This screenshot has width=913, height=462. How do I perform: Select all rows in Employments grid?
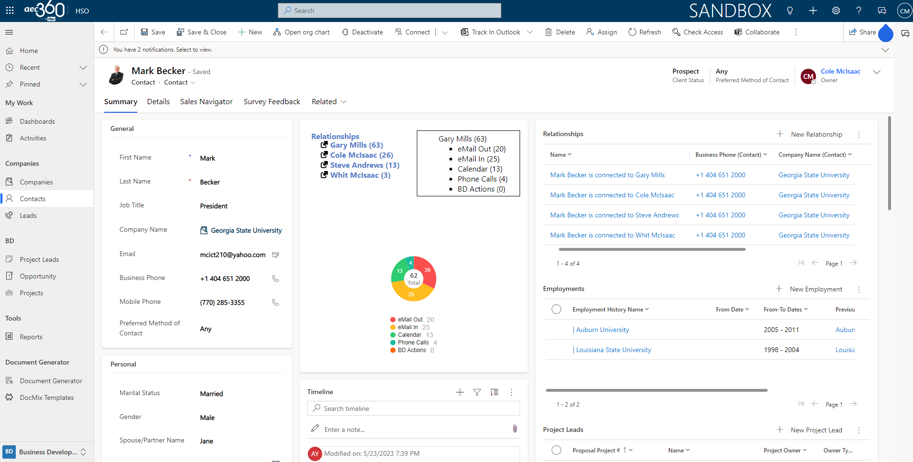point(556,309)
